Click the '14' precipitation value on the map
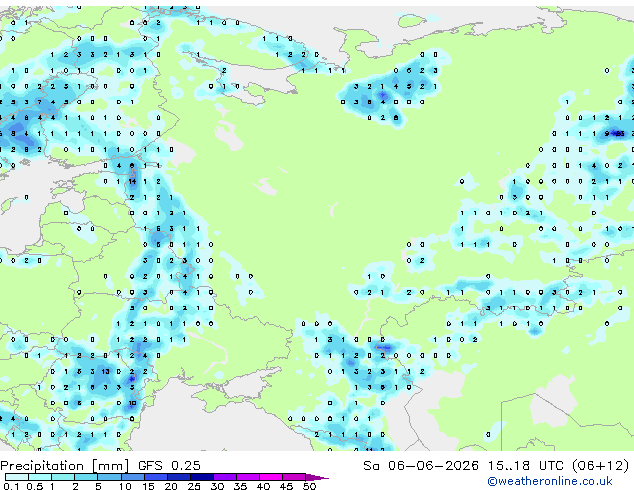634x490 pixels. pos(132,182)
